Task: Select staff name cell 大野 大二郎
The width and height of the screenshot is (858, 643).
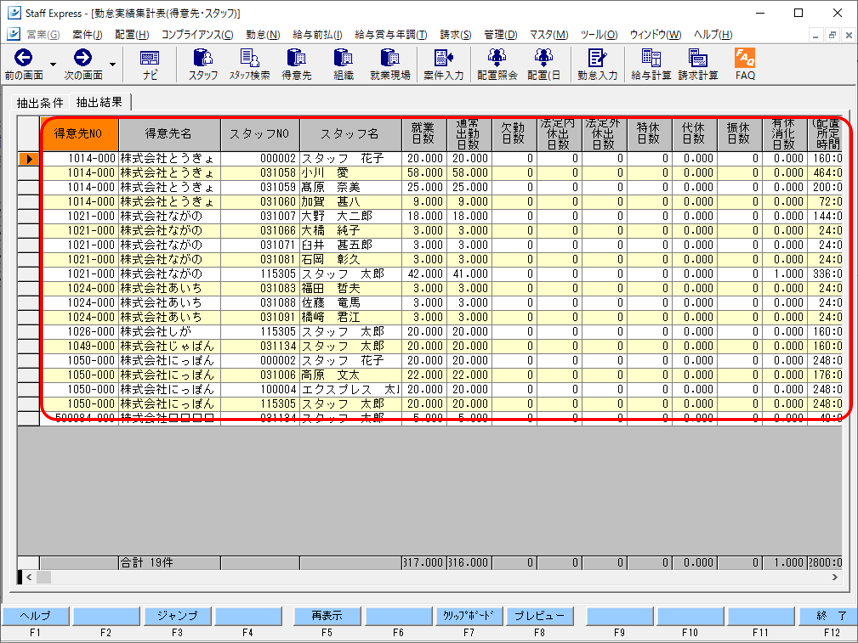Action: click(350, 216)
